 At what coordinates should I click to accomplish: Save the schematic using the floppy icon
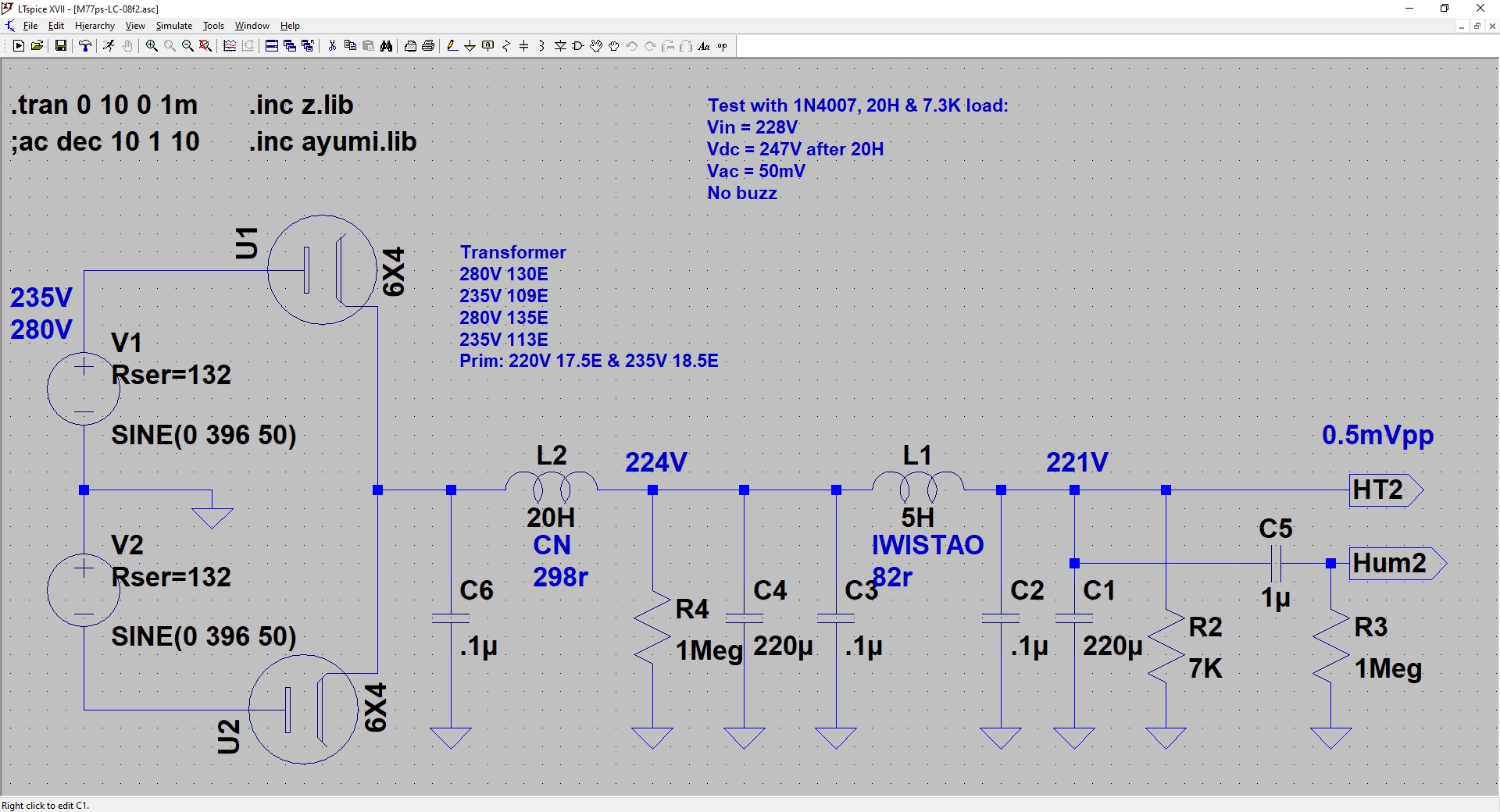[x=60, y=46]
